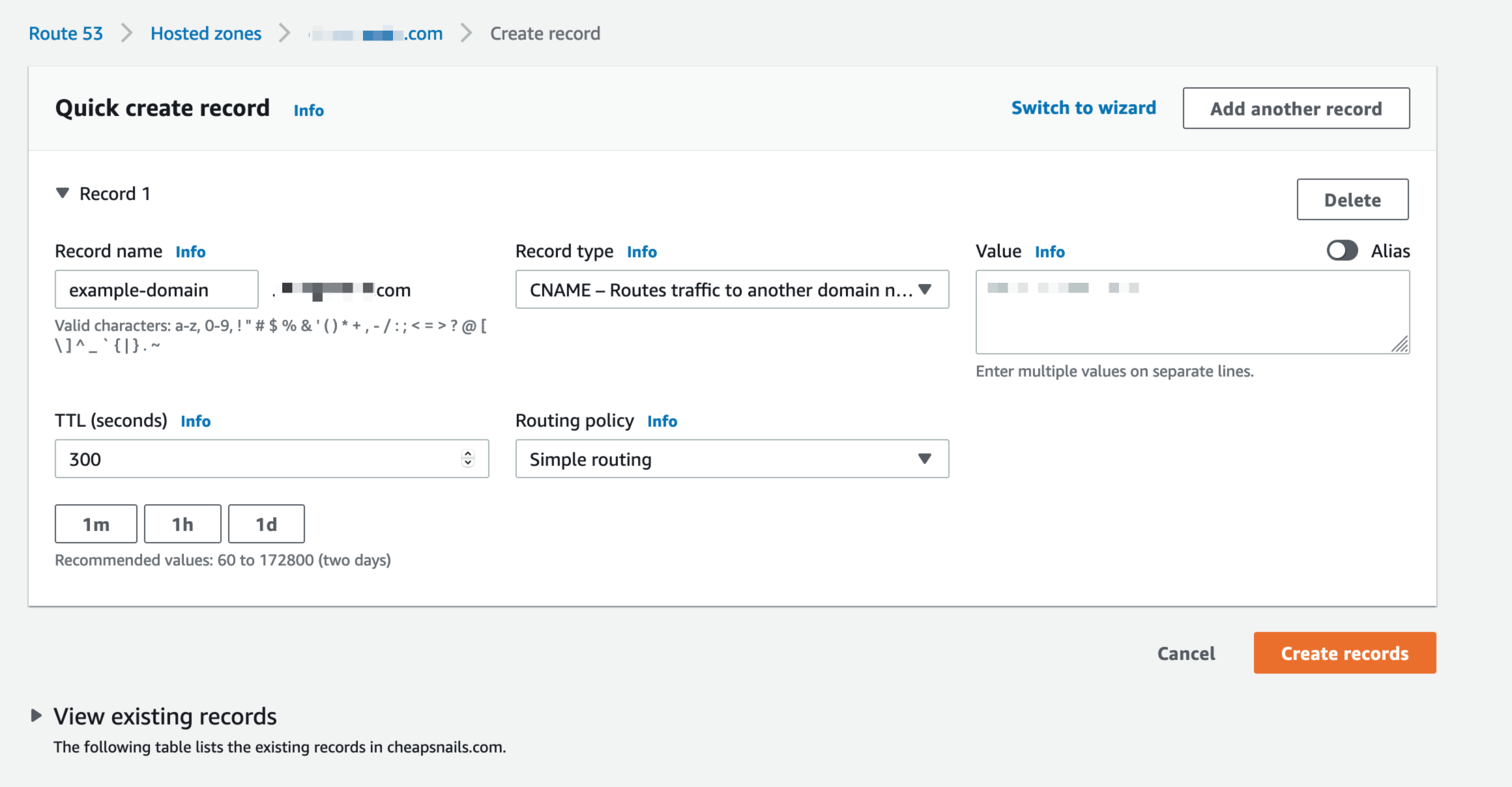Set TTL to 1d preset
The height and width of the screenshot is (787, 1512).
click(266, 524)
